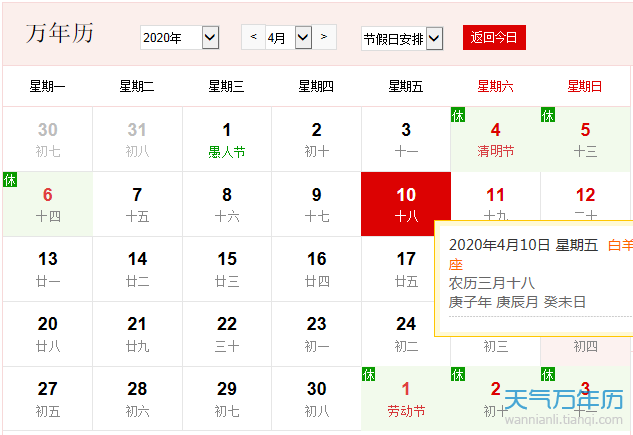Viewport: 633px width, 435px height.
Task: Select April 11 date
Action: pos(495,196)
